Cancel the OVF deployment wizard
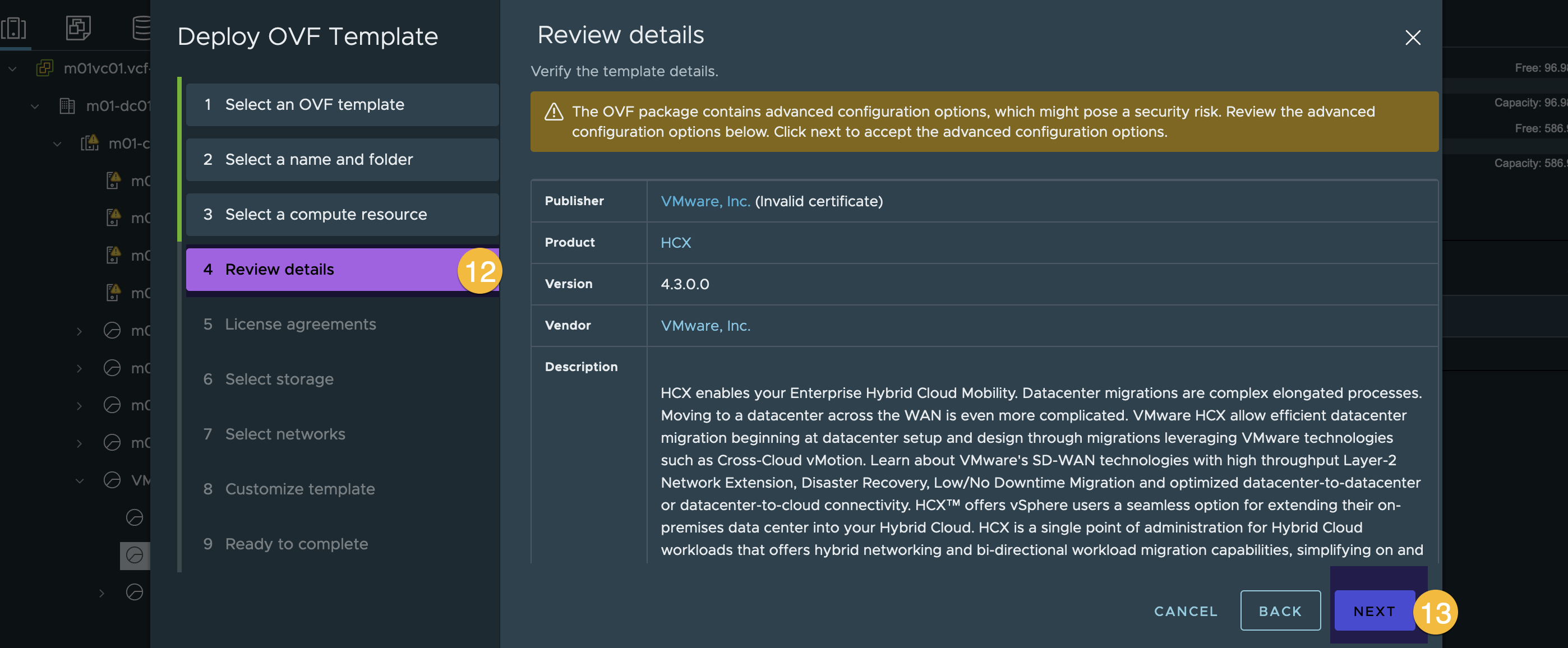 pyautogui.click(x=1186, y=611)
